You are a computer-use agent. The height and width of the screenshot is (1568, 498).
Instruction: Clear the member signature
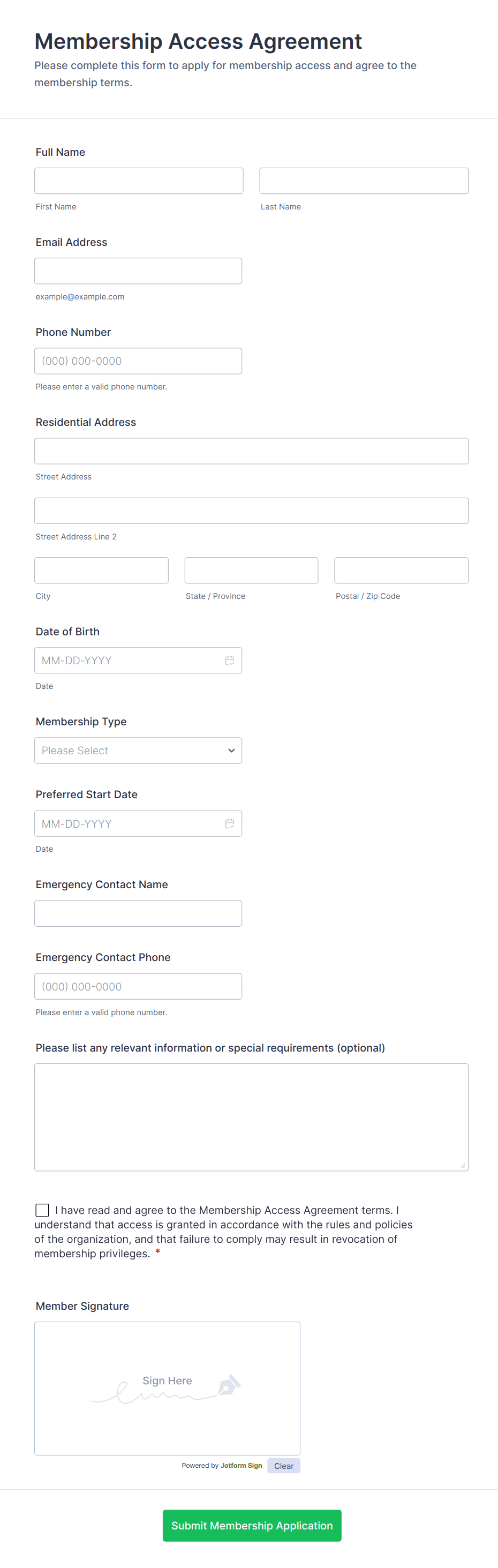284,1466
